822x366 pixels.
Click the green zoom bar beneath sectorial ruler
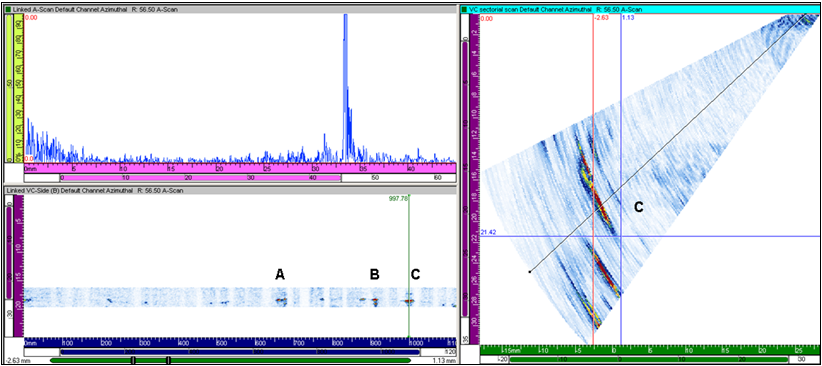point(649,360)
